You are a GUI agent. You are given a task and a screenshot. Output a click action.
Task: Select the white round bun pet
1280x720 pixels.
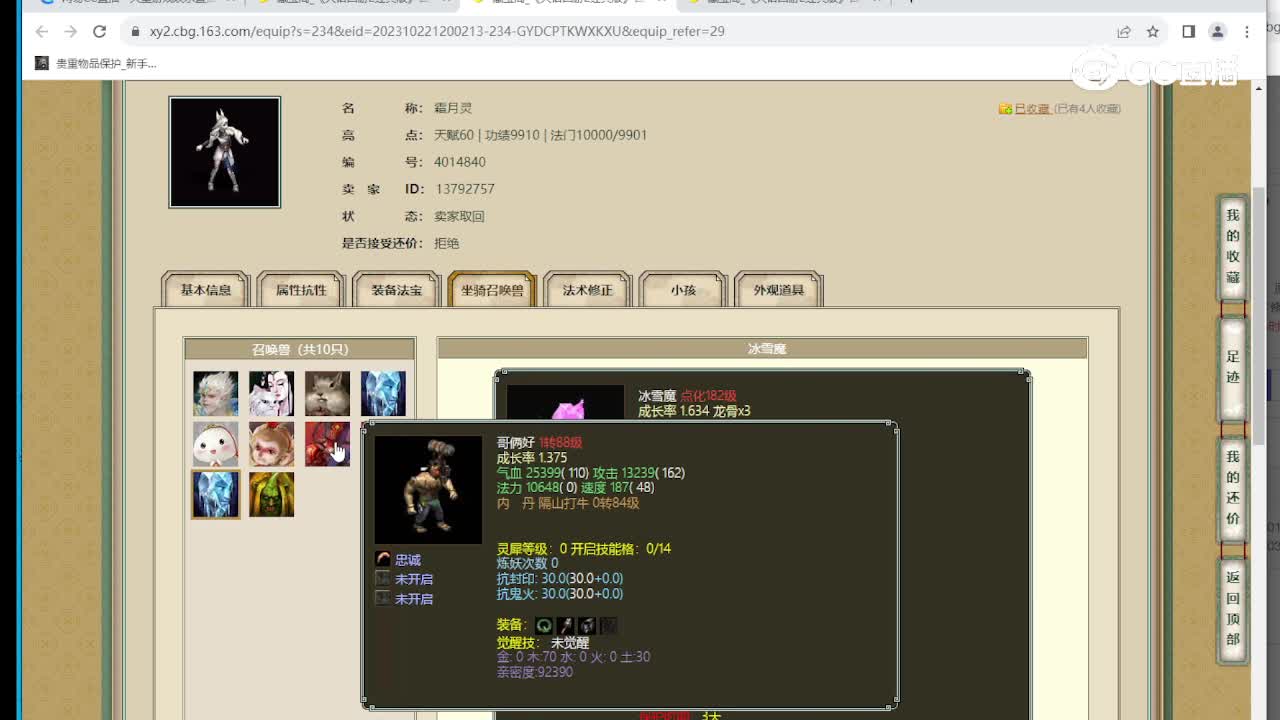point(216,444)
